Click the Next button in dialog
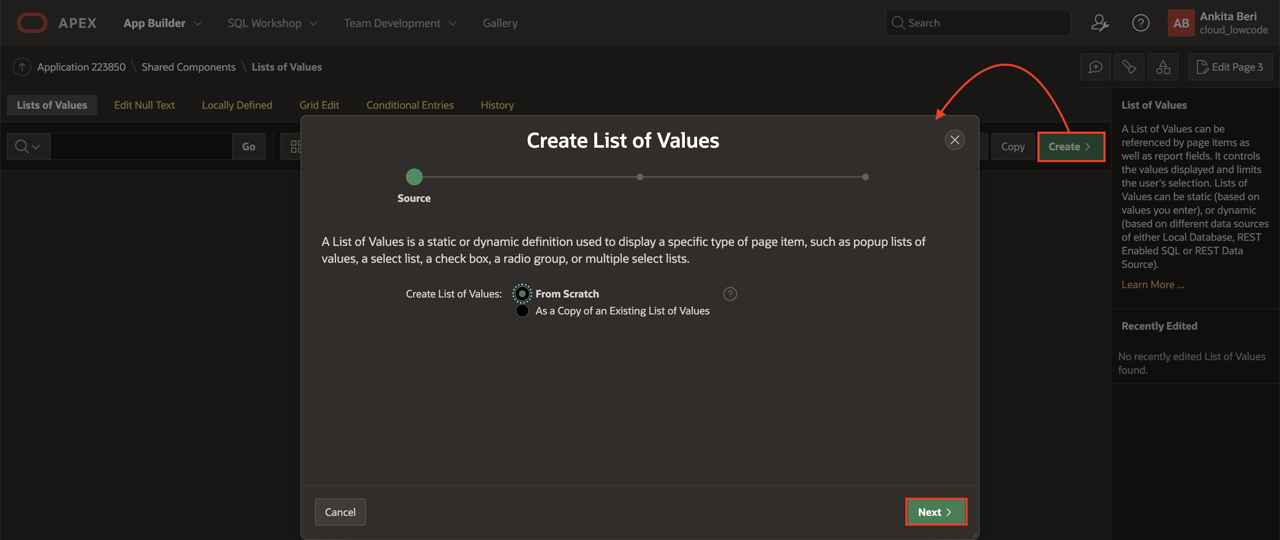Image resolution: width=1280 pixels, height=540 pixels. tap(935, 512)
